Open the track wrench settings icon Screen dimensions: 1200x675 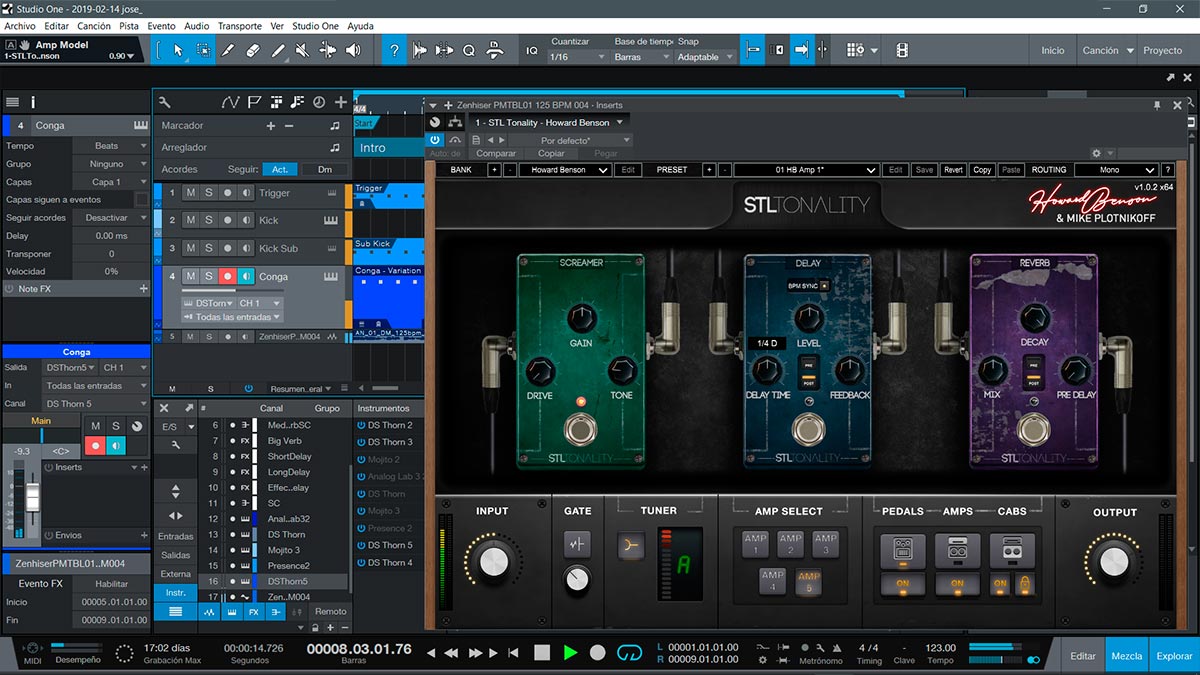point(164,102)
